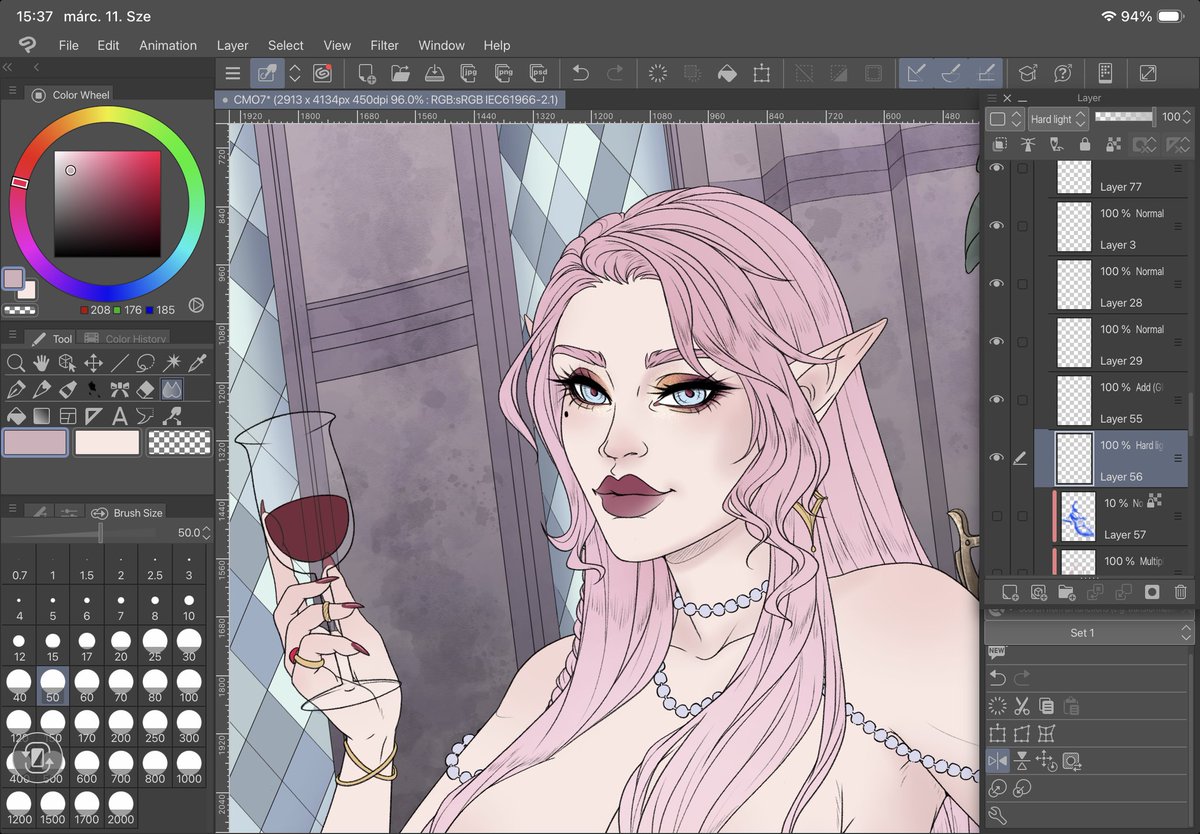The image size is (1200, 834).
Task: Select the Lasso selection tool
Action: [146, 363]
